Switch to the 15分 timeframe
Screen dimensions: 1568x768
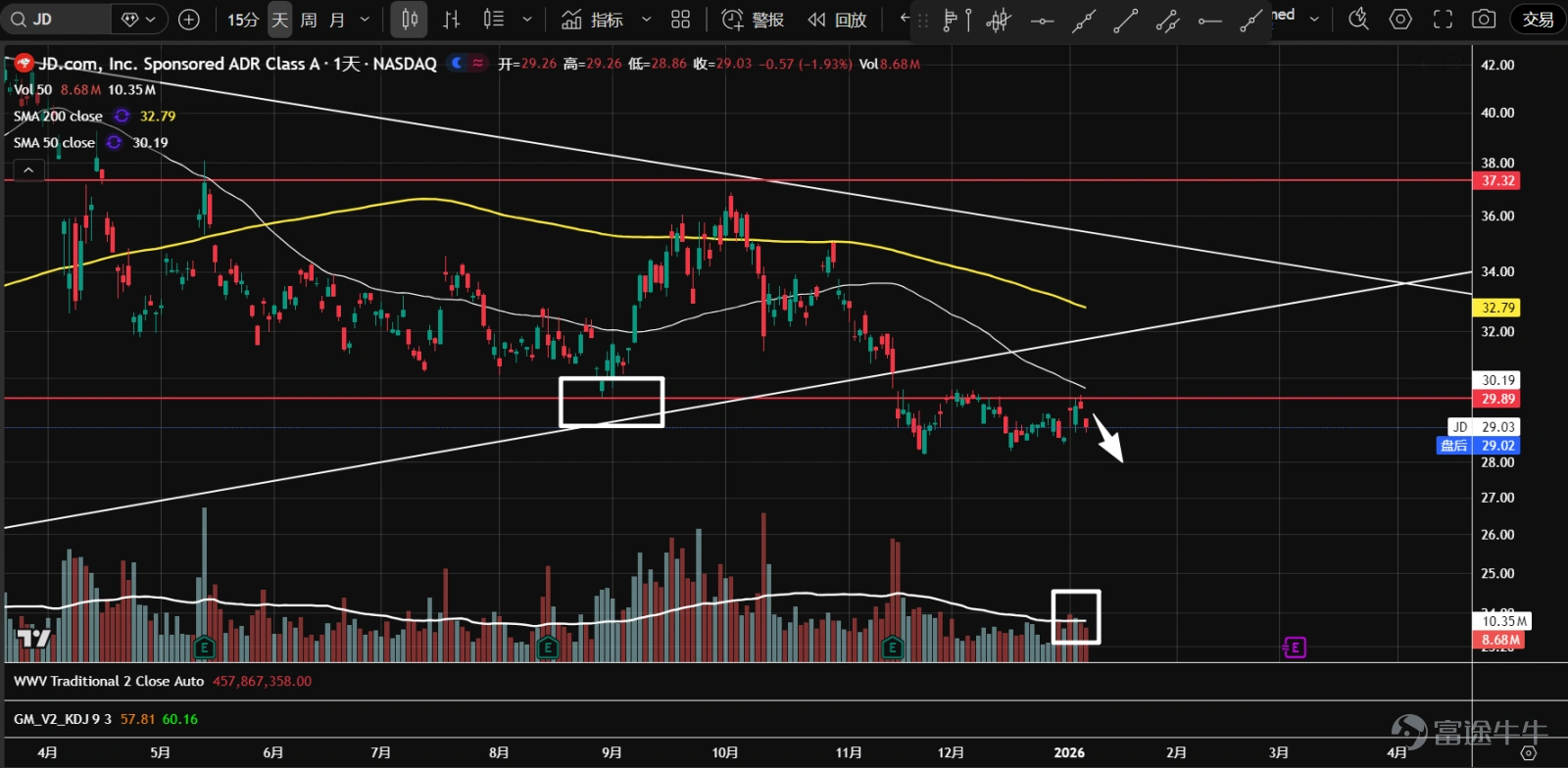243,20
